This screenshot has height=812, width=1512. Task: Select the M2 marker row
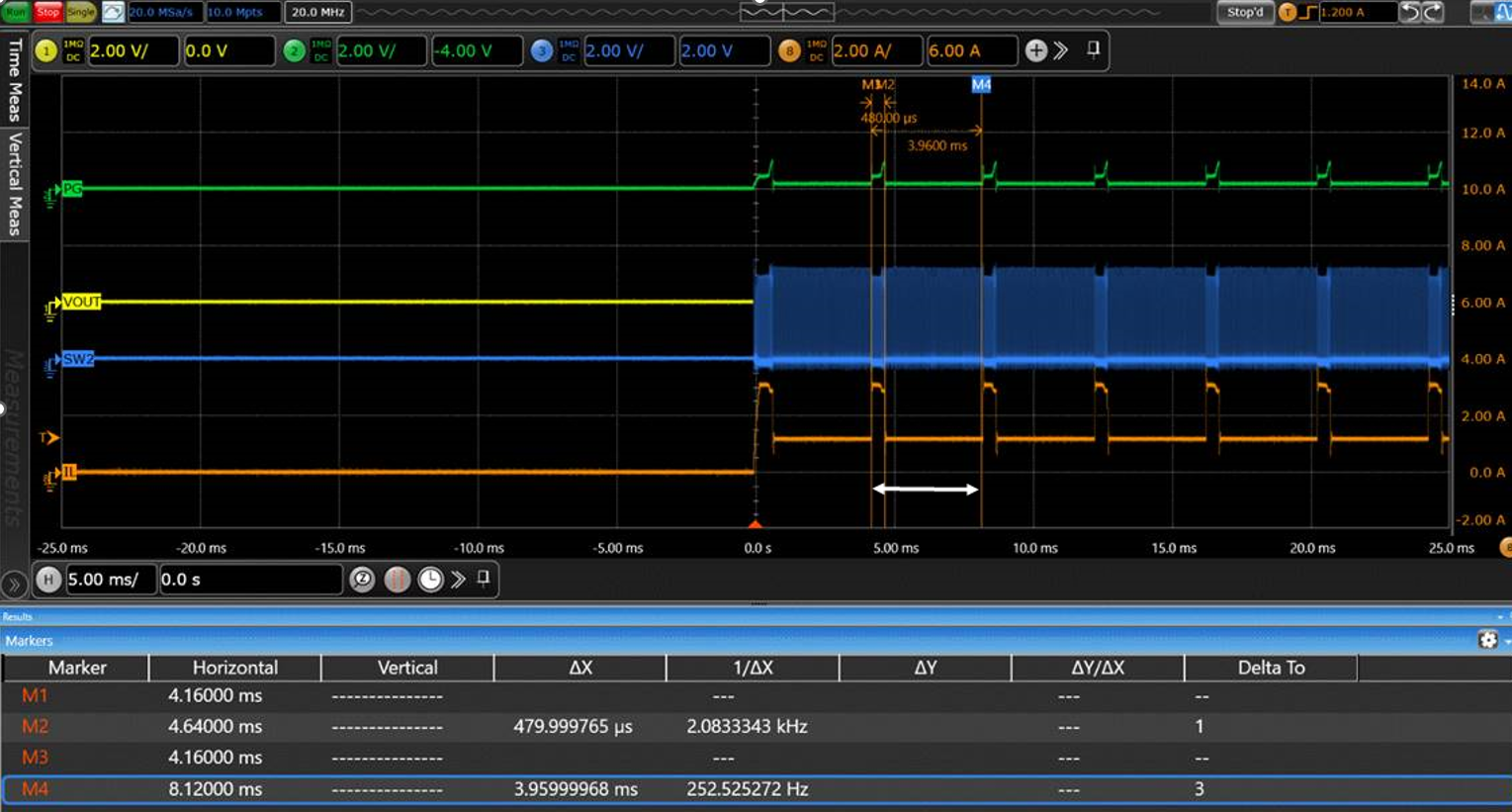[756, 727]
